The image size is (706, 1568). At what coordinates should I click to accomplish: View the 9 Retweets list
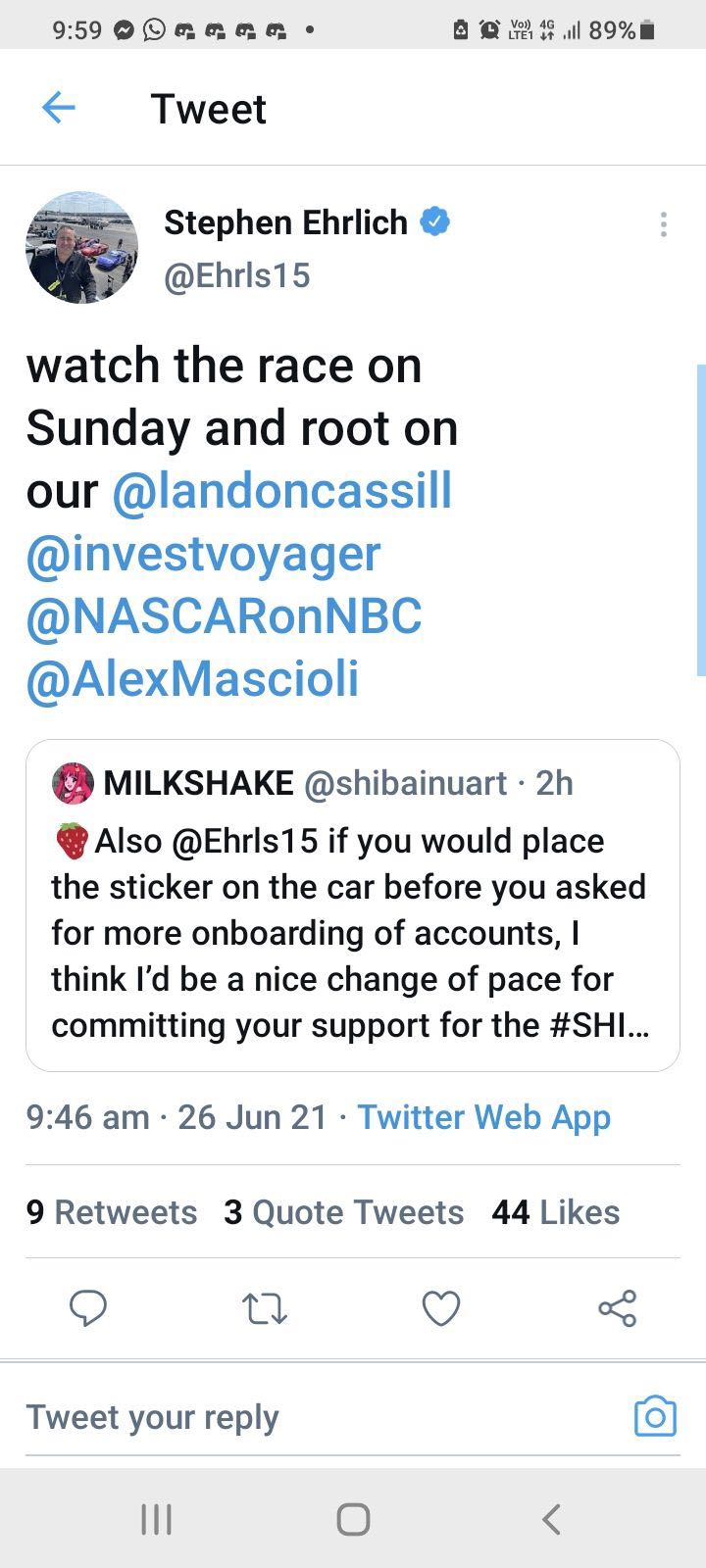coord(112,1212)
